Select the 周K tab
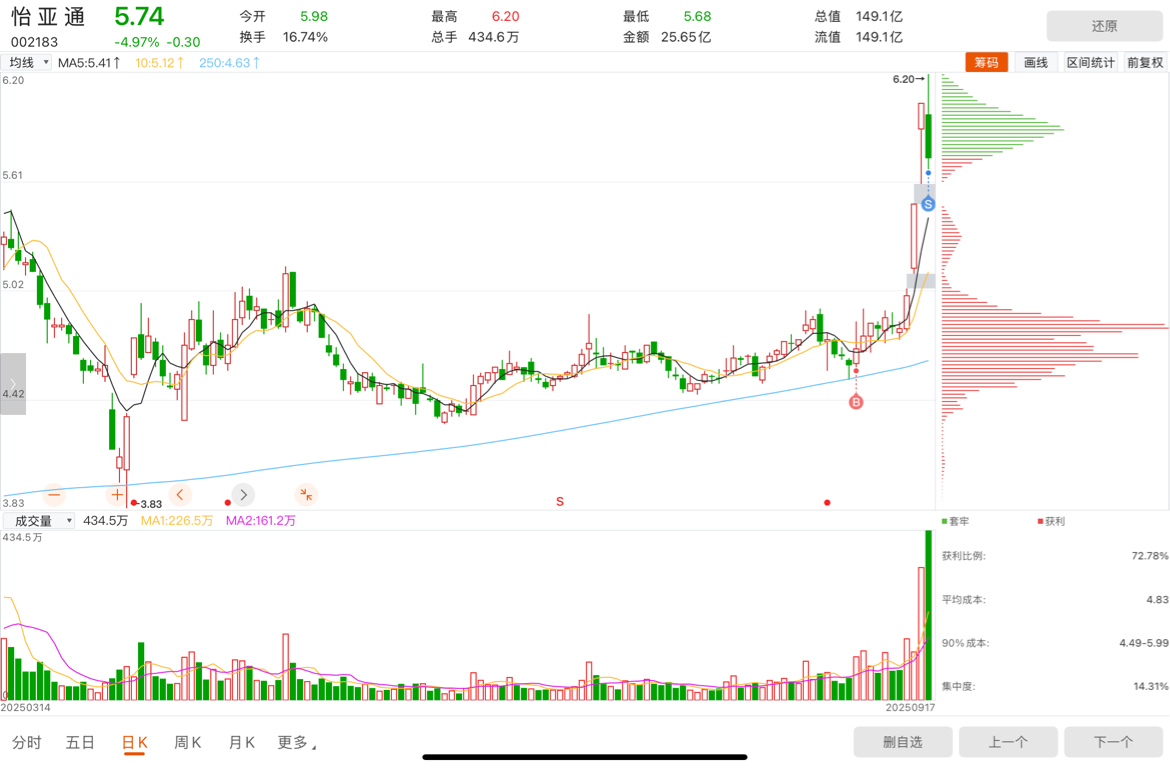The width and height of the screenshot is (1170, 768). (x=187, y=743)
